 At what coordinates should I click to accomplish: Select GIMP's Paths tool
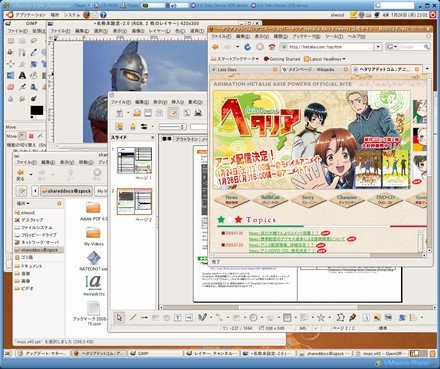pos(22,52)
